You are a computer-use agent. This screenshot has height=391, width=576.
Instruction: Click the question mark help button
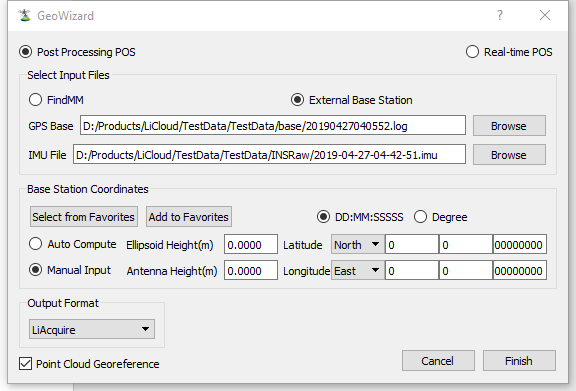point(500,15)
